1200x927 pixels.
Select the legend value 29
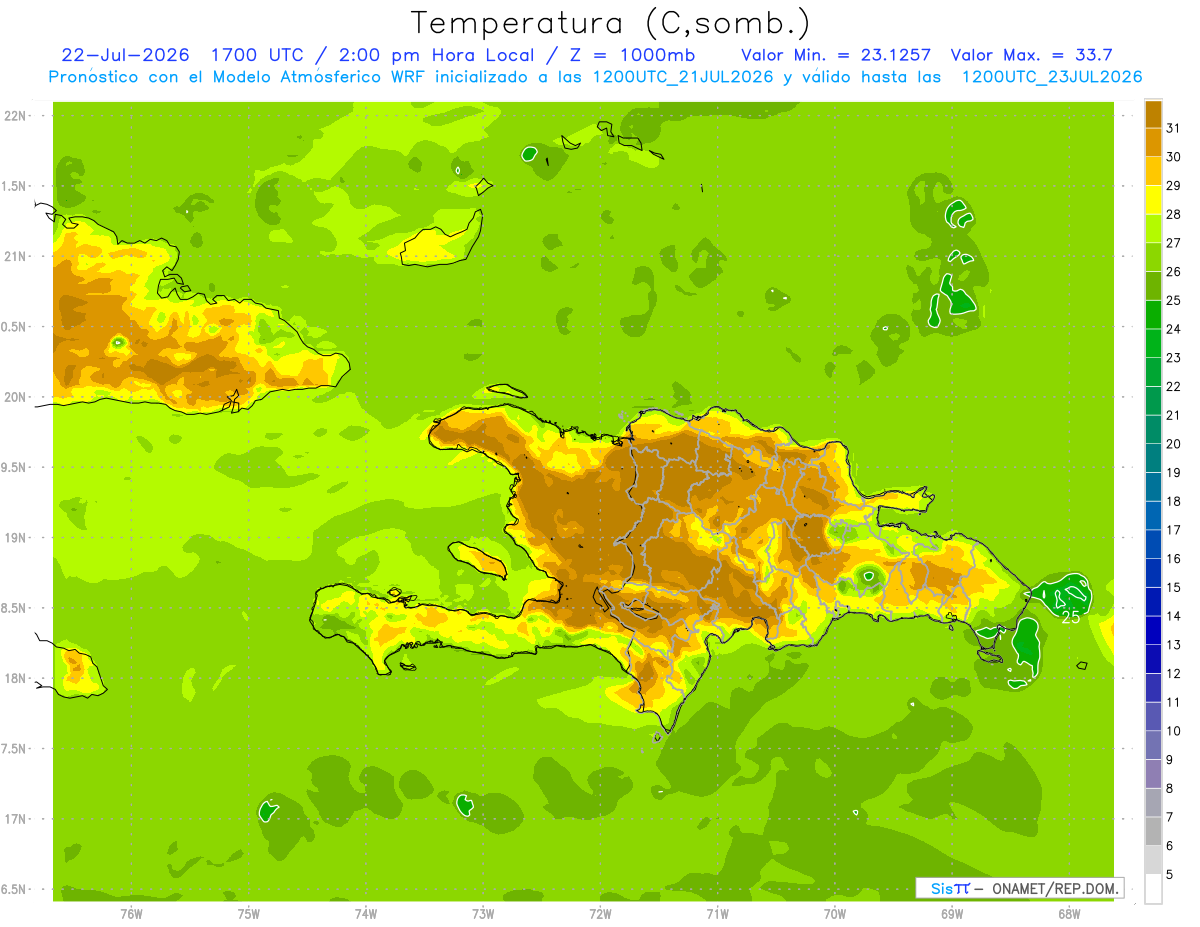point(1174,186)
